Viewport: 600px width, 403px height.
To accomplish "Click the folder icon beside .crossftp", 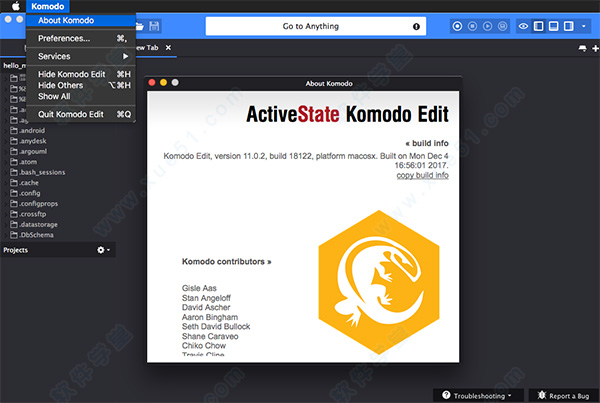I will pyautogui.click(x=14, y=214).
